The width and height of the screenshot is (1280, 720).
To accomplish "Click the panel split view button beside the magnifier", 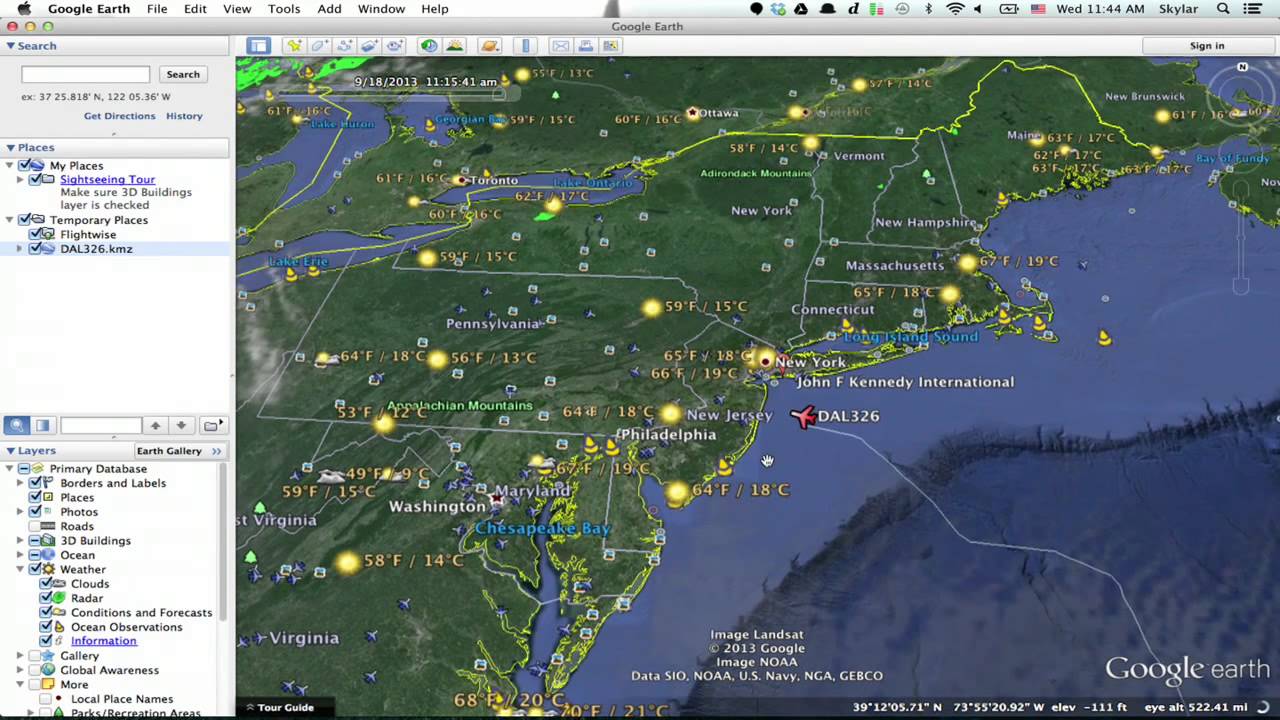I will 42,425.
